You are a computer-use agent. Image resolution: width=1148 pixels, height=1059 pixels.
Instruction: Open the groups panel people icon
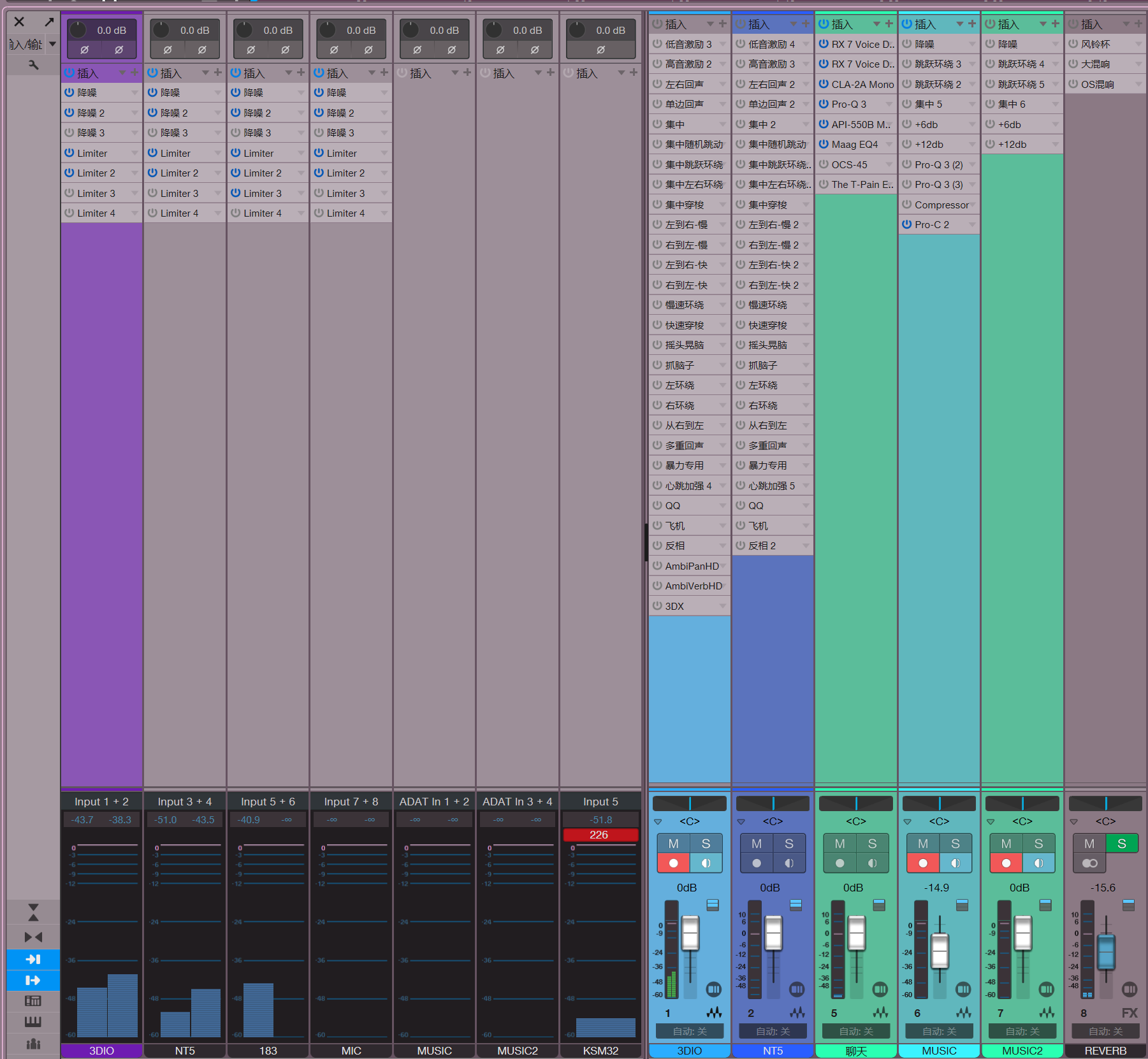(x=33, y=1044)
